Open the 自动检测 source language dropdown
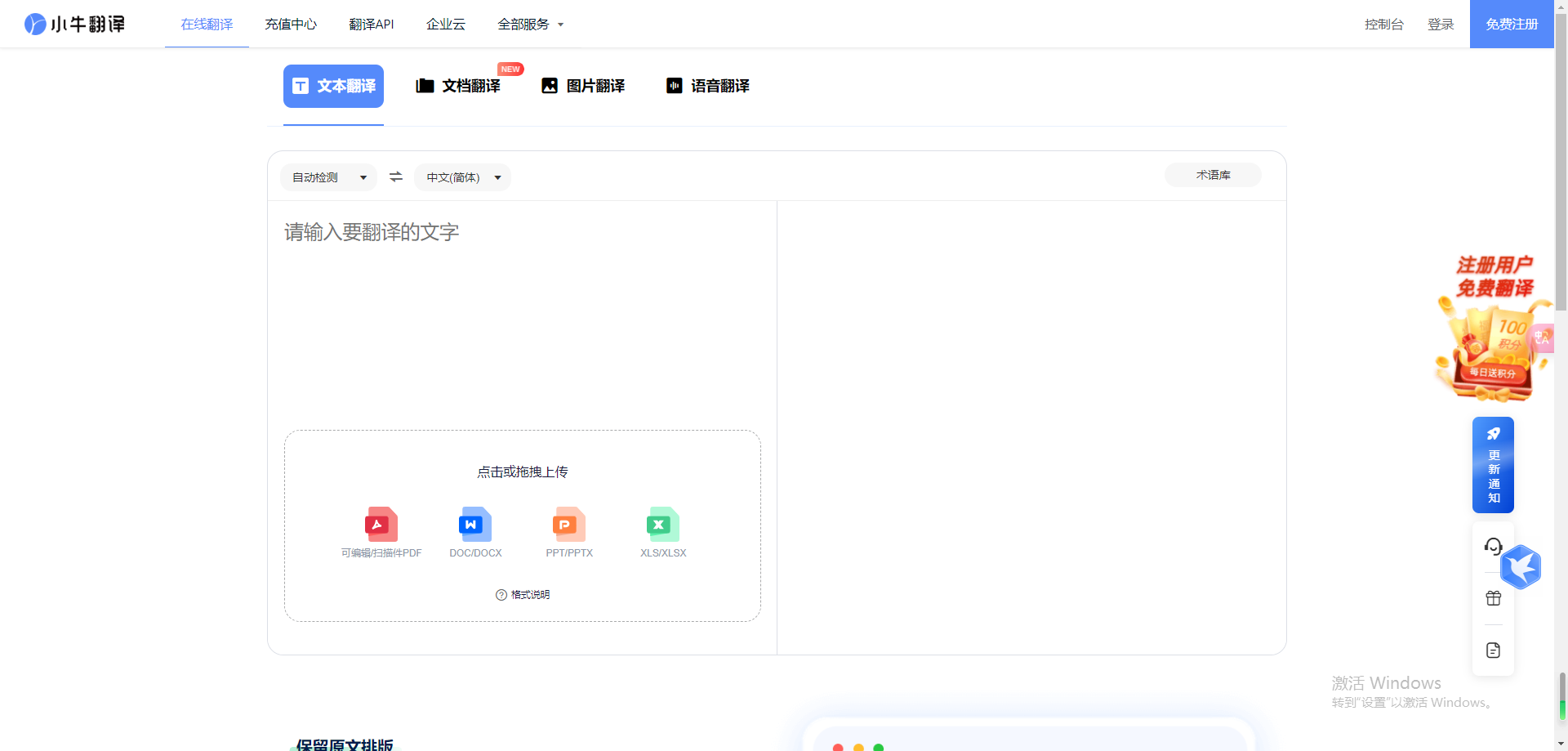This screenshot has width=1568, height=751. pyautogui.click(x=328, y=177)
